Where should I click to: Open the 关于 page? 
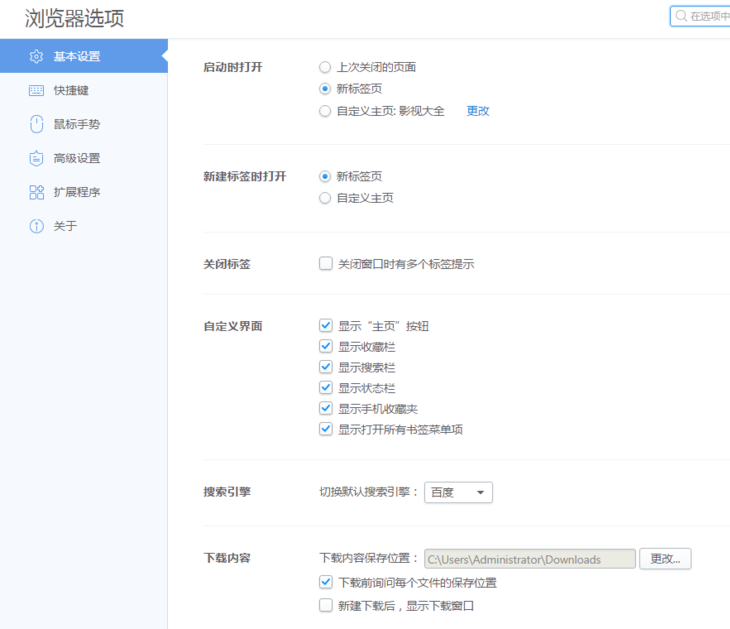pyautogui.click(x=84, y=226)
